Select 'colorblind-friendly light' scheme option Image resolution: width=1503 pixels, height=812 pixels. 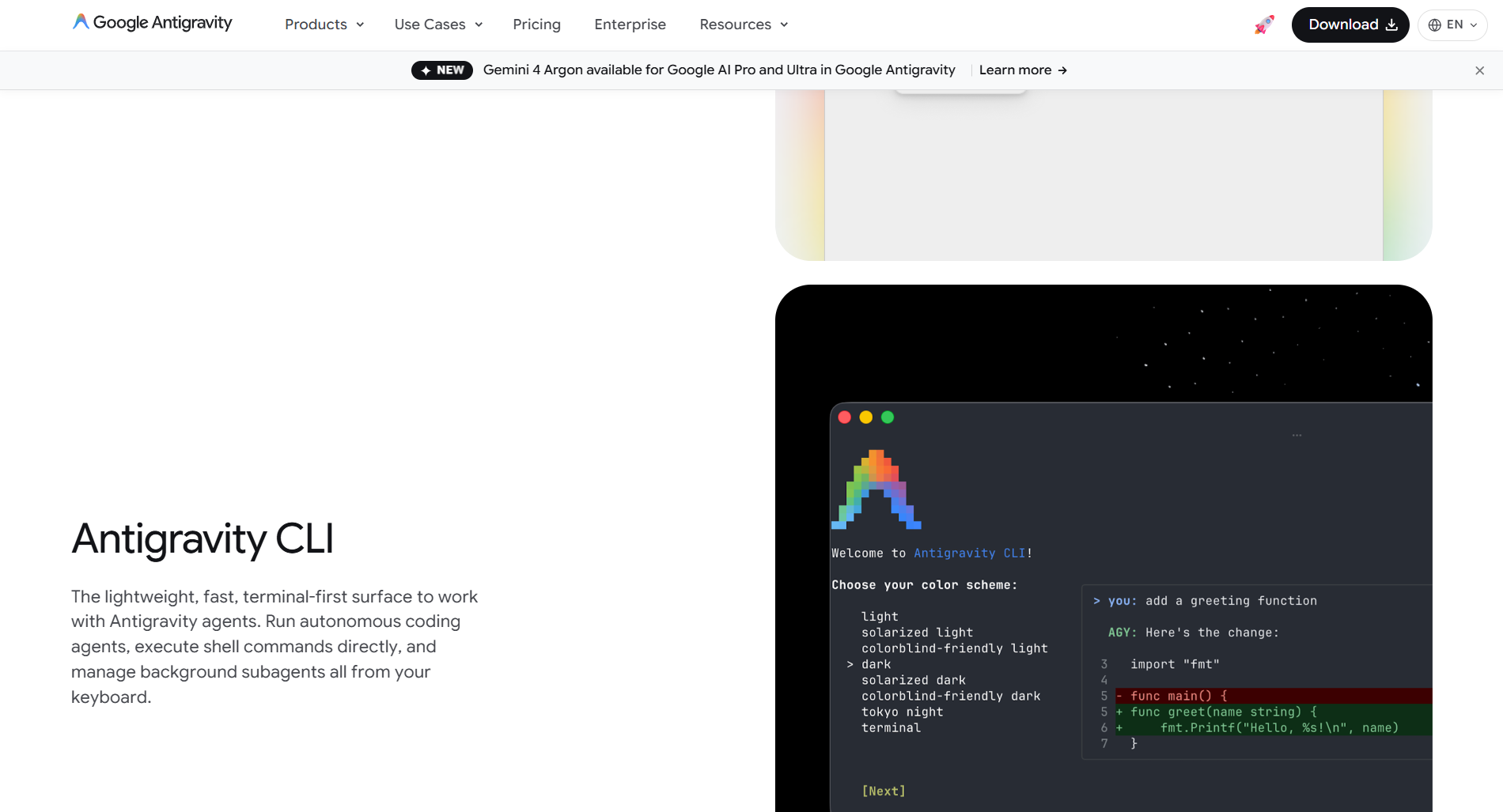click(955, 648)
